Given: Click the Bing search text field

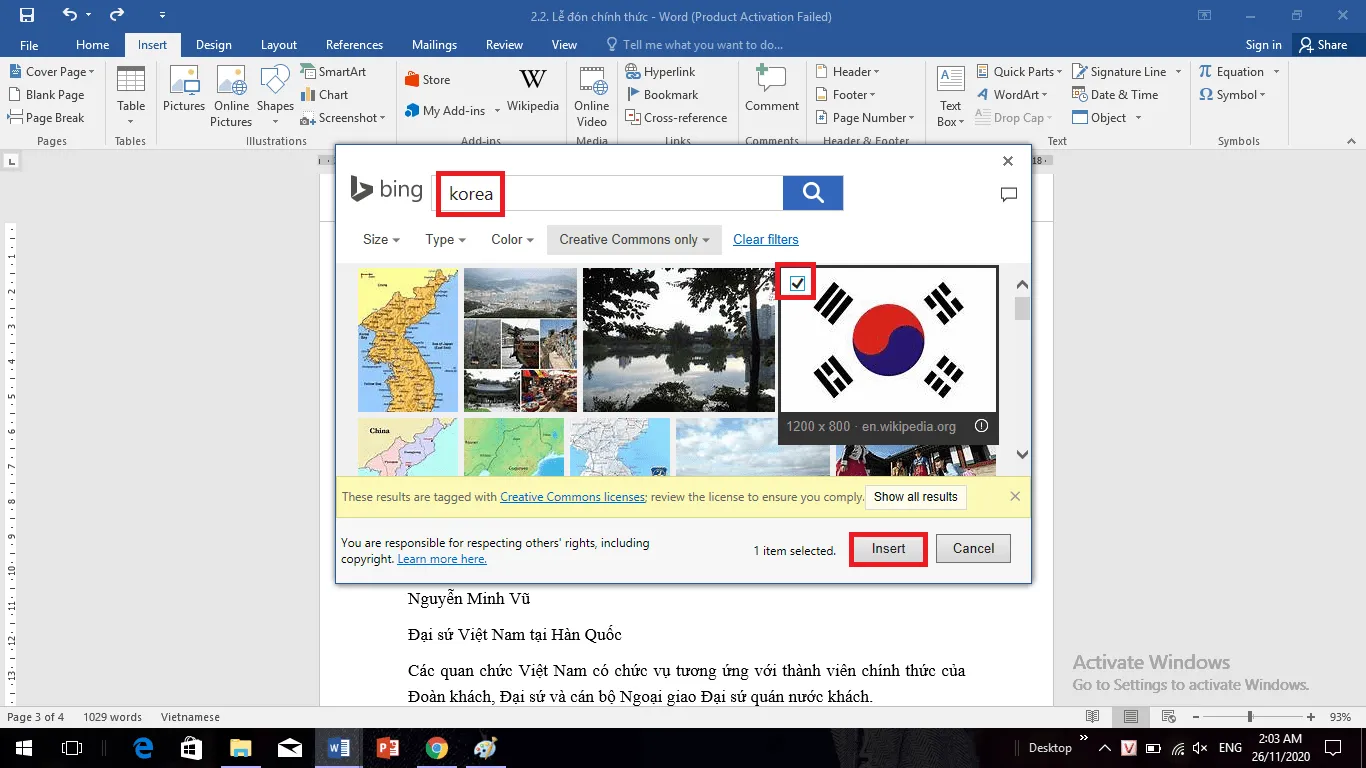Looking at the screenshot, I should (609, 193).
